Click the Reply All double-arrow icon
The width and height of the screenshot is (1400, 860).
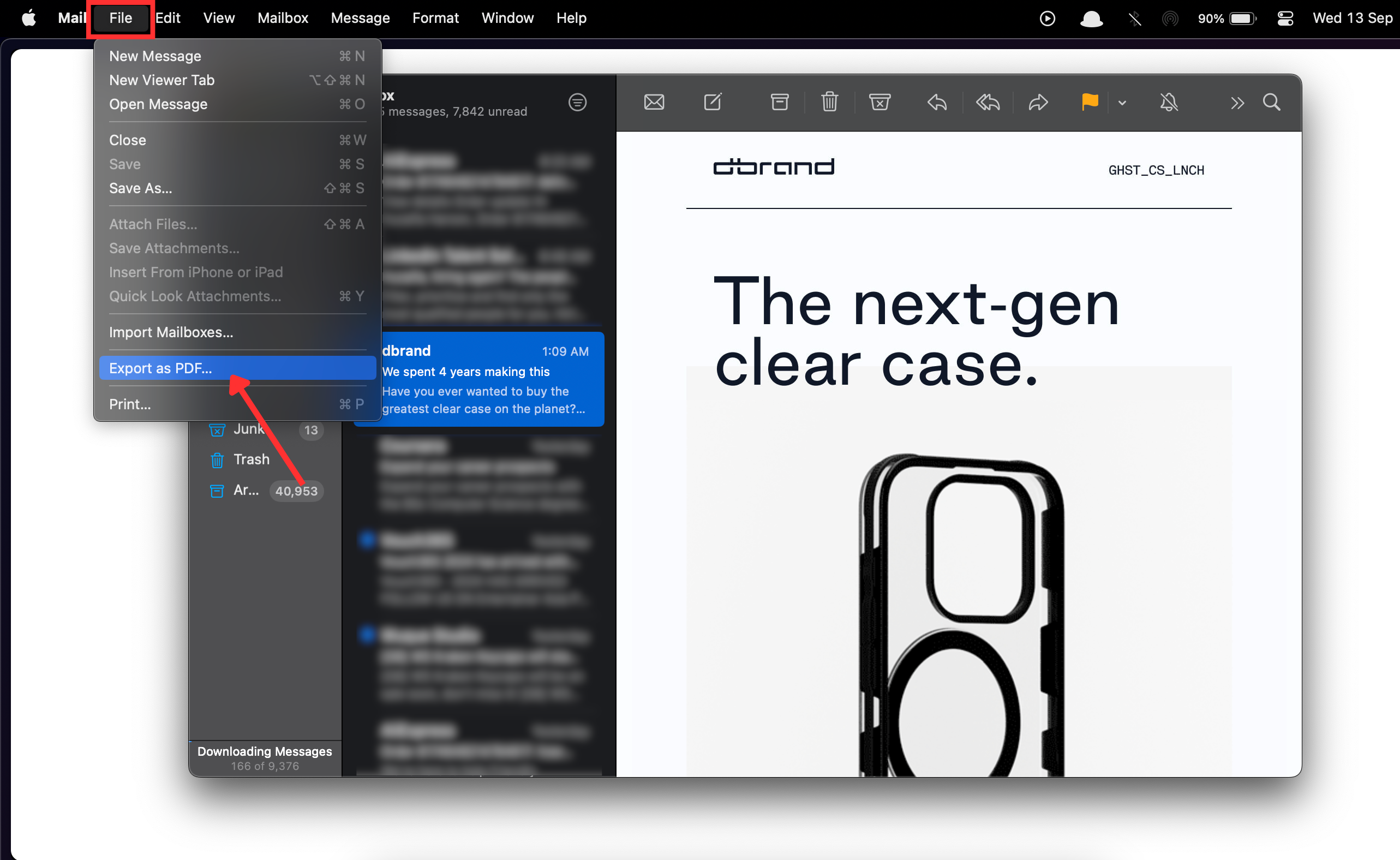[x=988, y=103]
